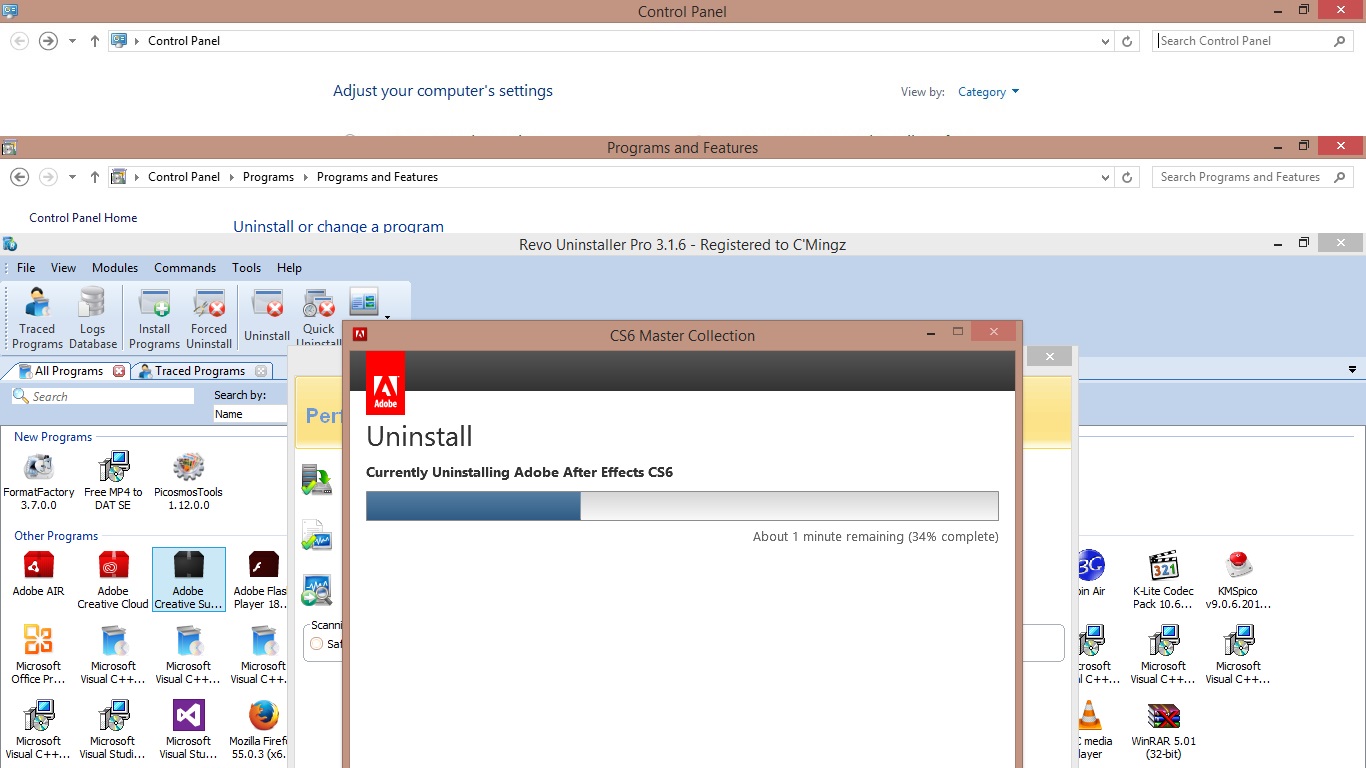The image size is (1366, 768).
Task: Open the Tools menu
Action: coord(246,267)
